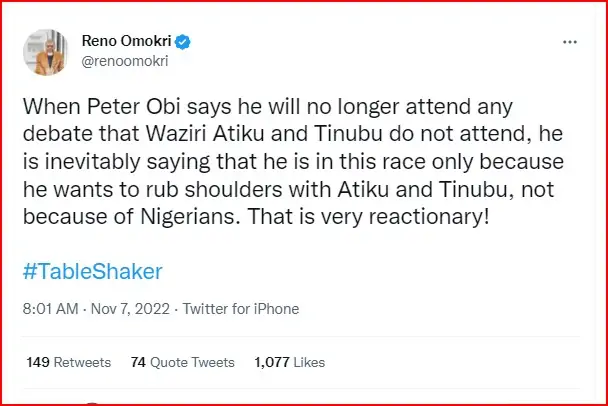Click the sentence 'That is very reactionary!'
The height and width of the screenshot is (406, 608).
coord(400,217)
